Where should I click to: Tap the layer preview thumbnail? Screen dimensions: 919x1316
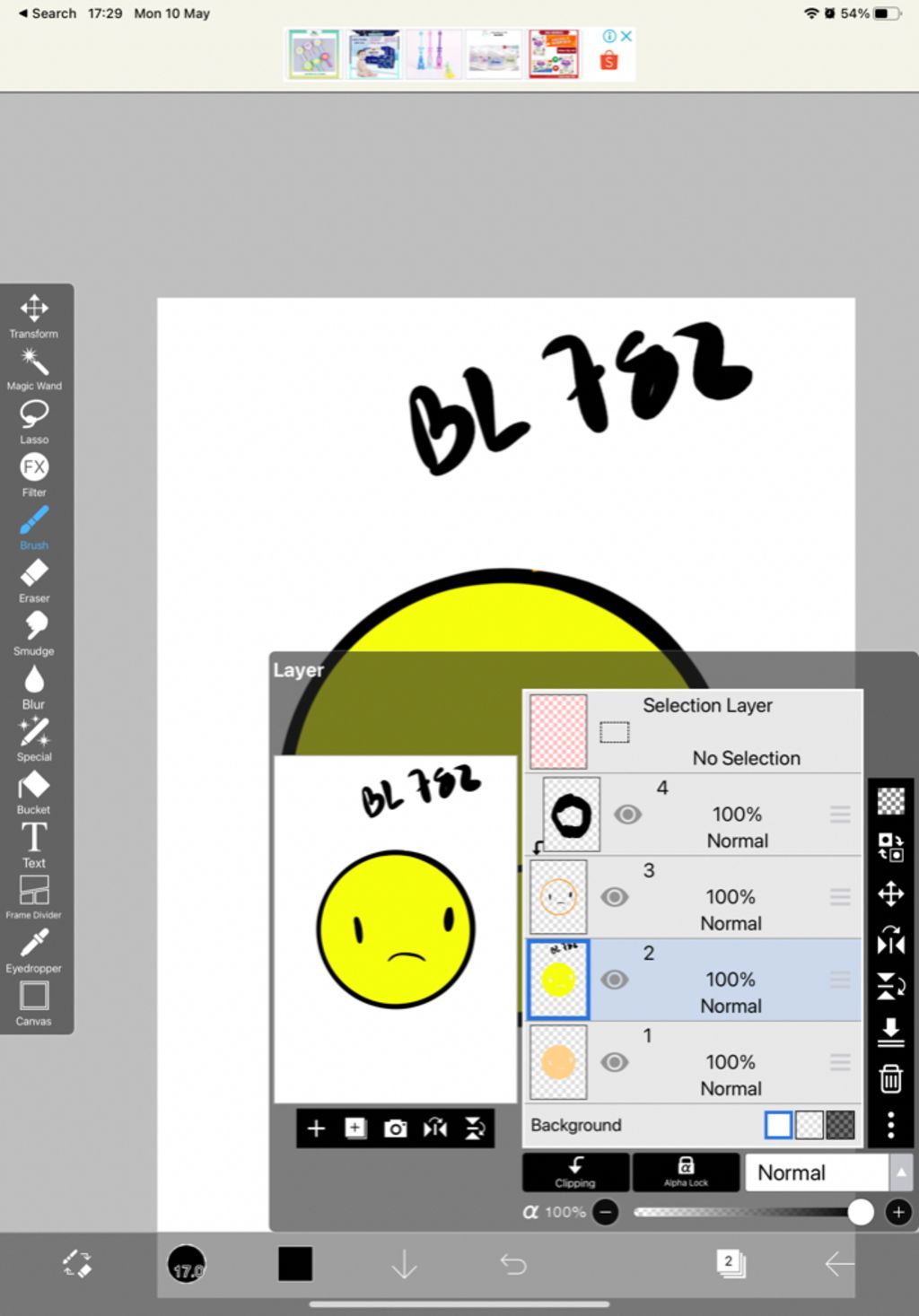[x=396, y=929]
